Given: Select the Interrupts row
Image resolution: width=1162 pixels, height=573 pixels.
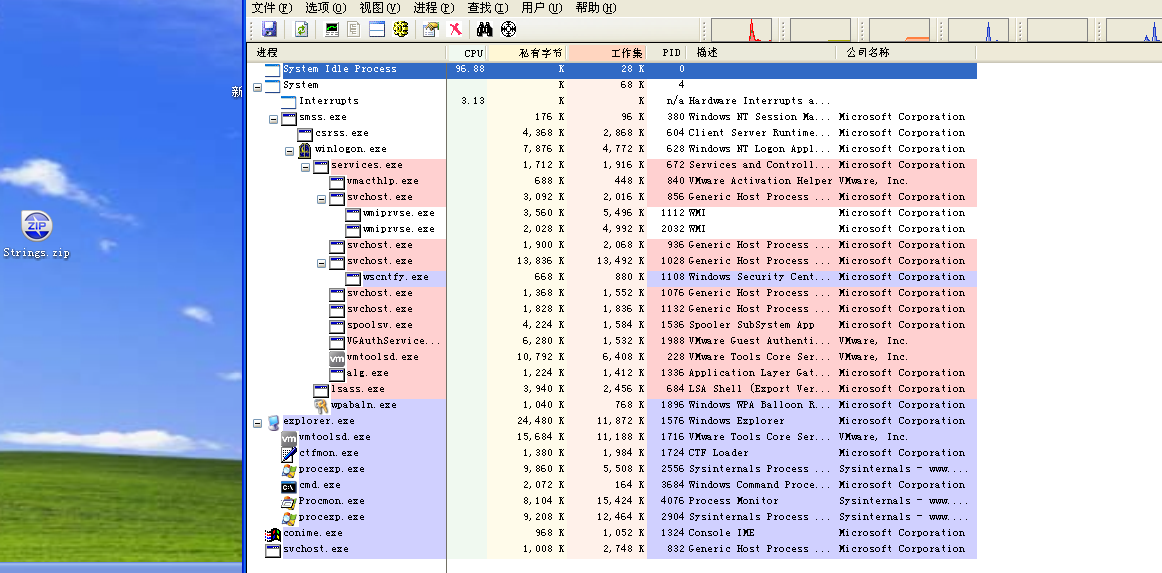Looking at the screenshot, I should [x=614, y=101].
